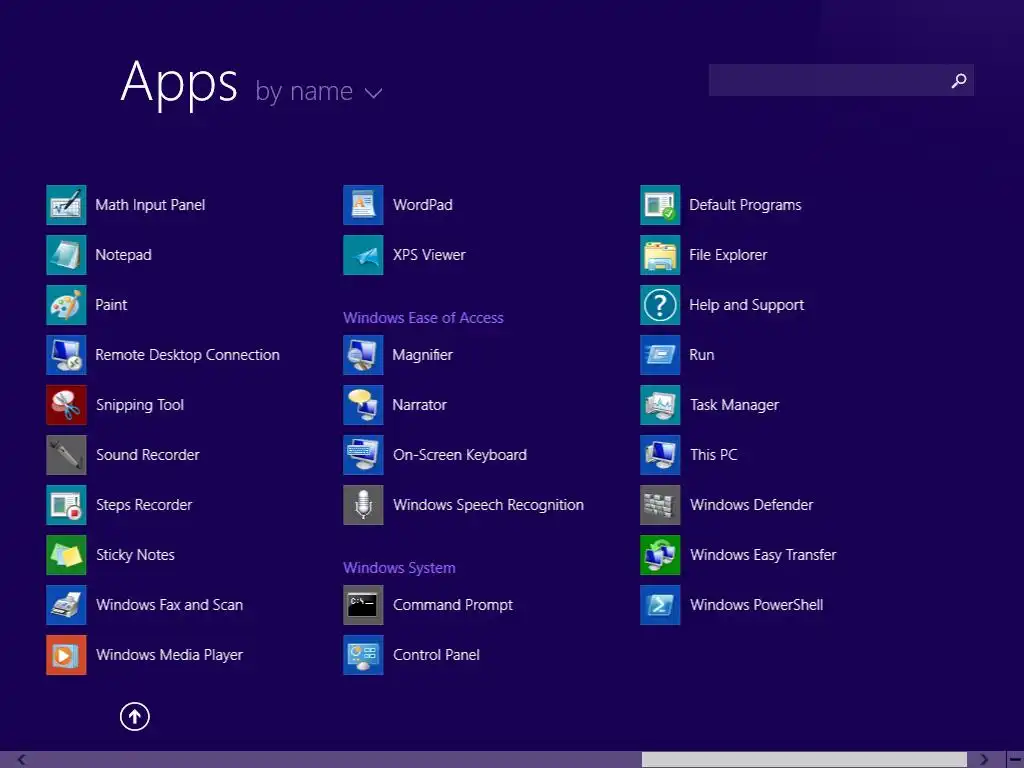Start Magnifier from its icon
This screenshot has height=768, width=1024.
[363, 355]
